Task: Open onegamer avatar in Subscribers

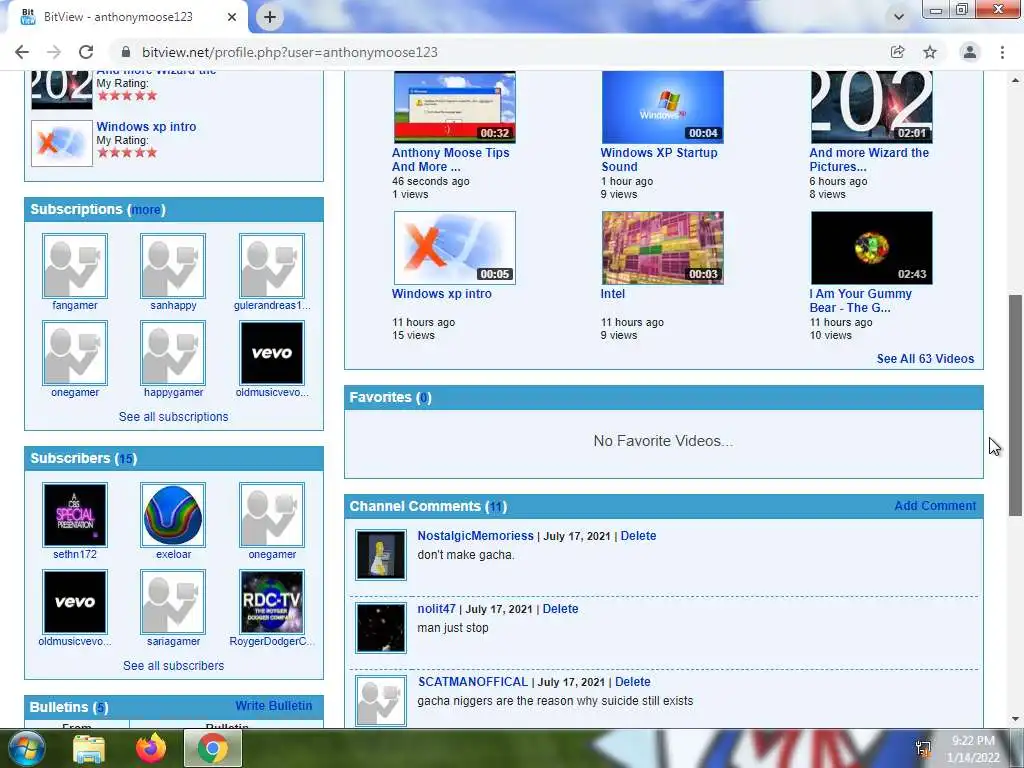Action: [272, 515]
